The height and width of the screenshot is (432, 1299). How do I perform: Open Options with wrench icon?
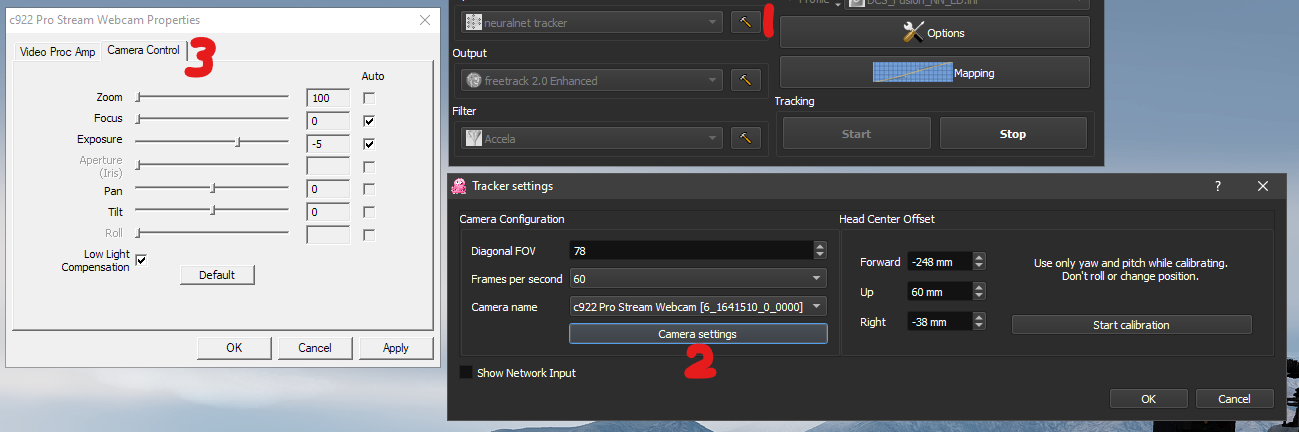[x=934, y=33]
